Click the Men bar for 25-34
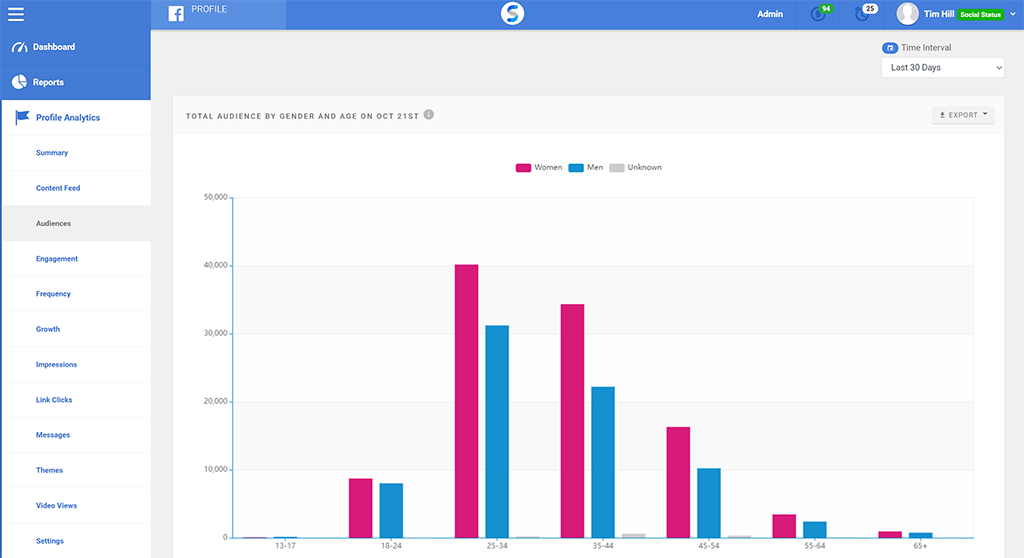 (497, 431)
